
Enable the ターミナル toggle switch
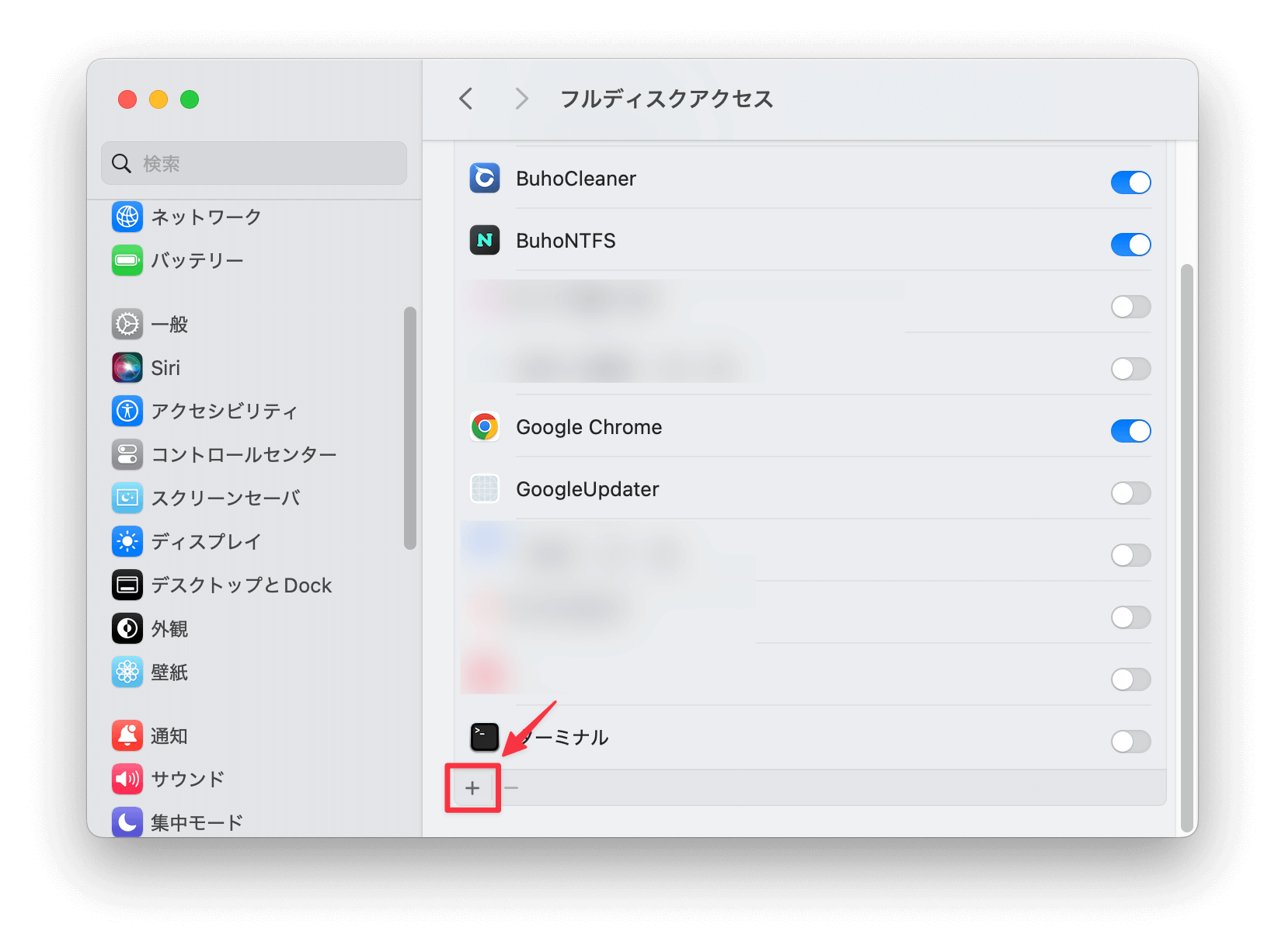pyautogui.click(x=1130, y=742)
